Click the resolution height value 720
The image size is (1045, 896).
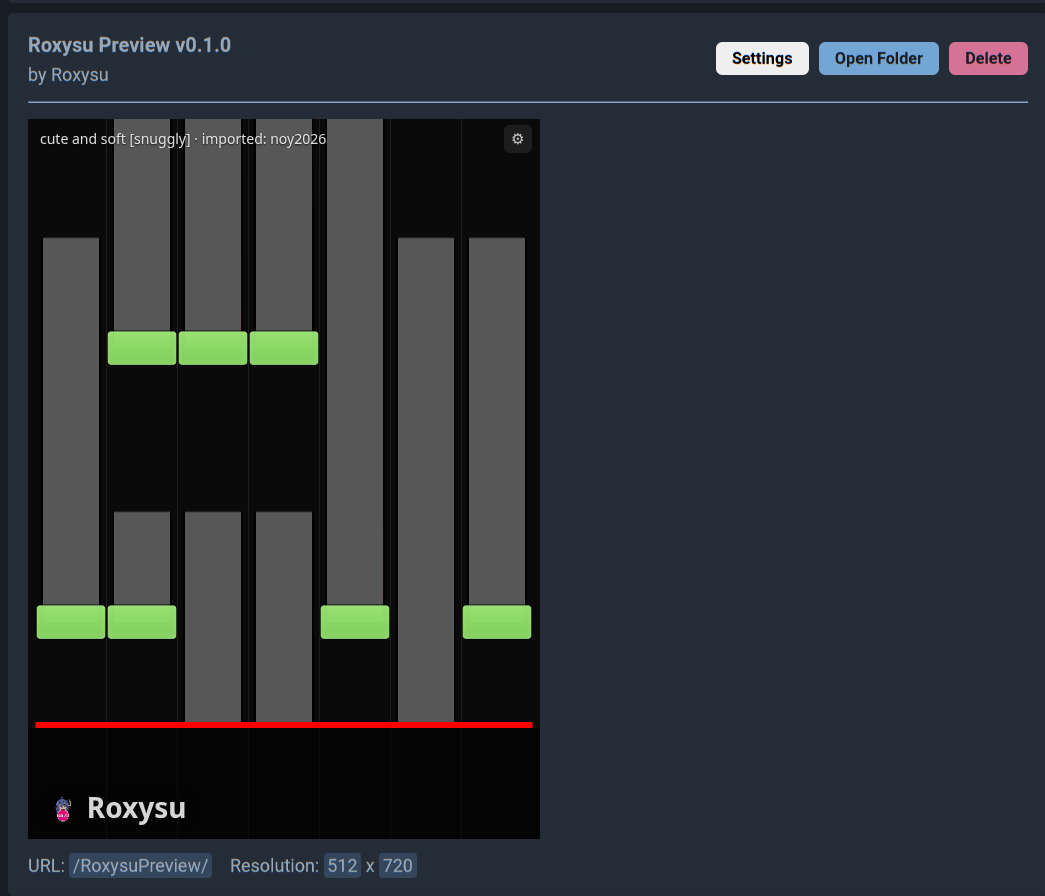pos(398,865)
